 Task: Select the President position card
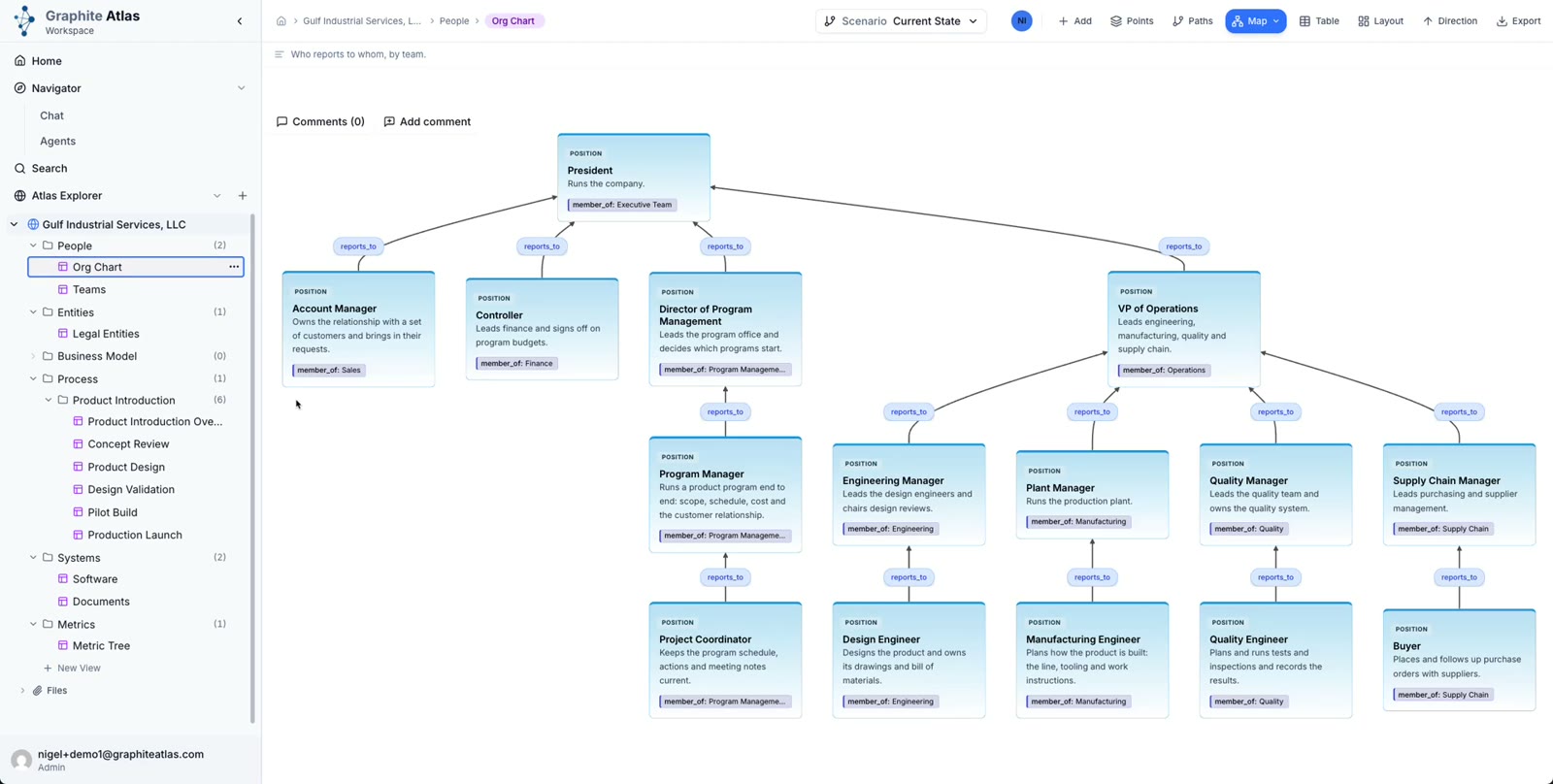(634, 178)
